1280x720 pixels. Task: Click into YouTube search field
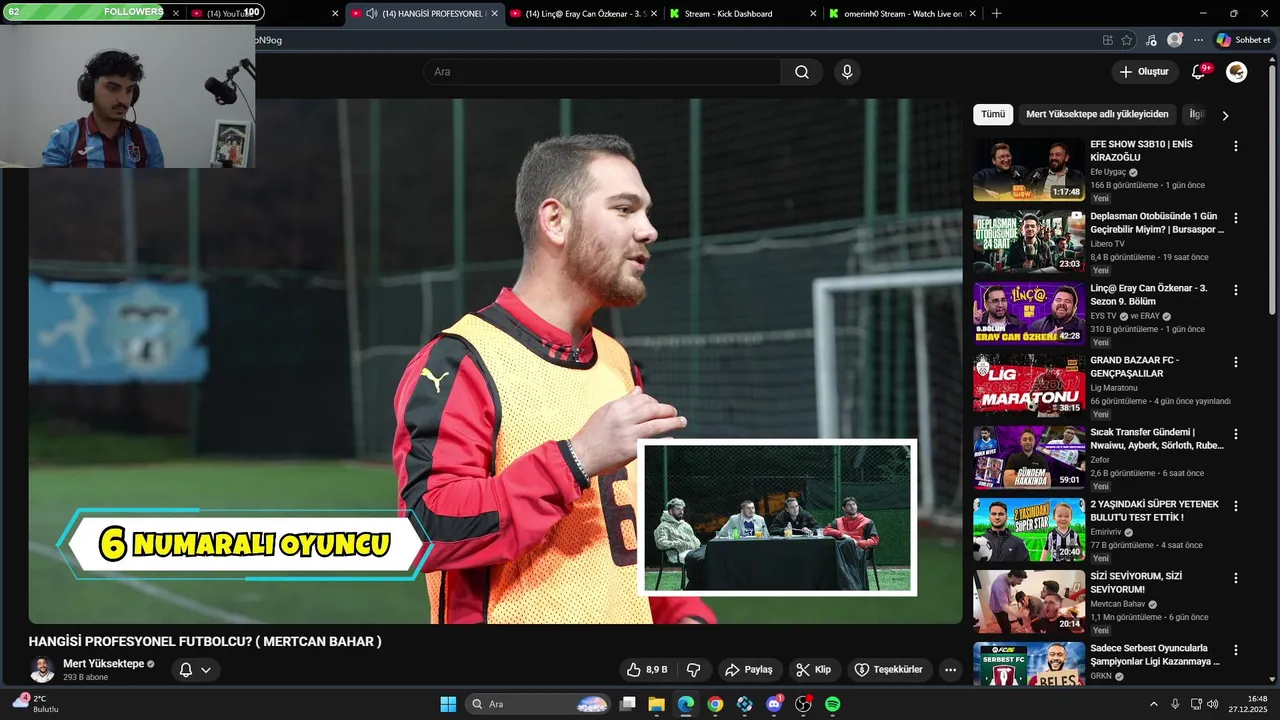point(602,72)
